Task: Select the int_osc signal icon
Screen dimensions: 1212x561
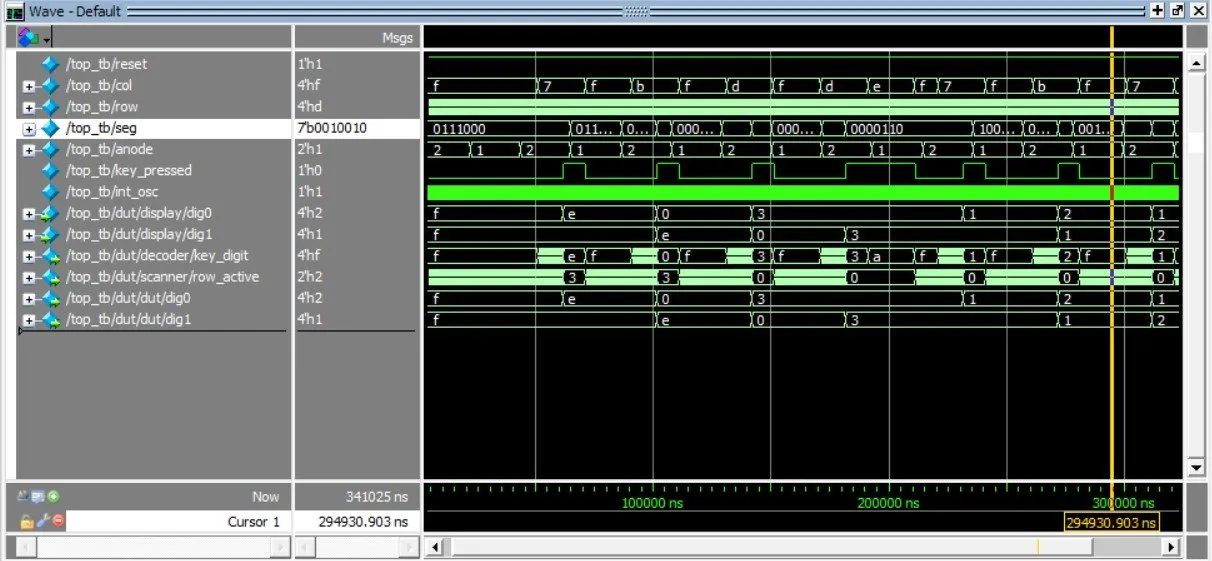Action: point(50,192)
